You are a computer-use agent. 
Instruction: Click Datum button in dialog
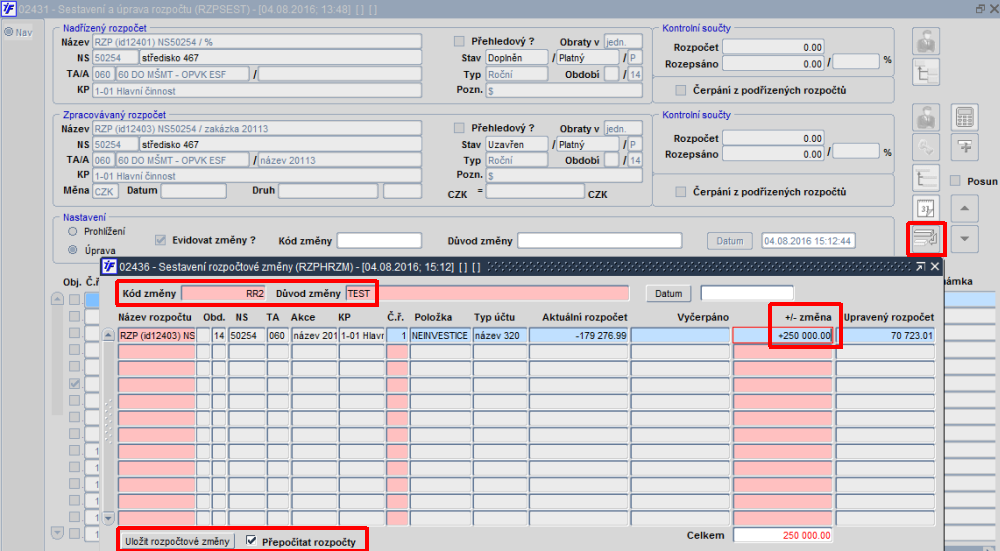click(668, 293)
